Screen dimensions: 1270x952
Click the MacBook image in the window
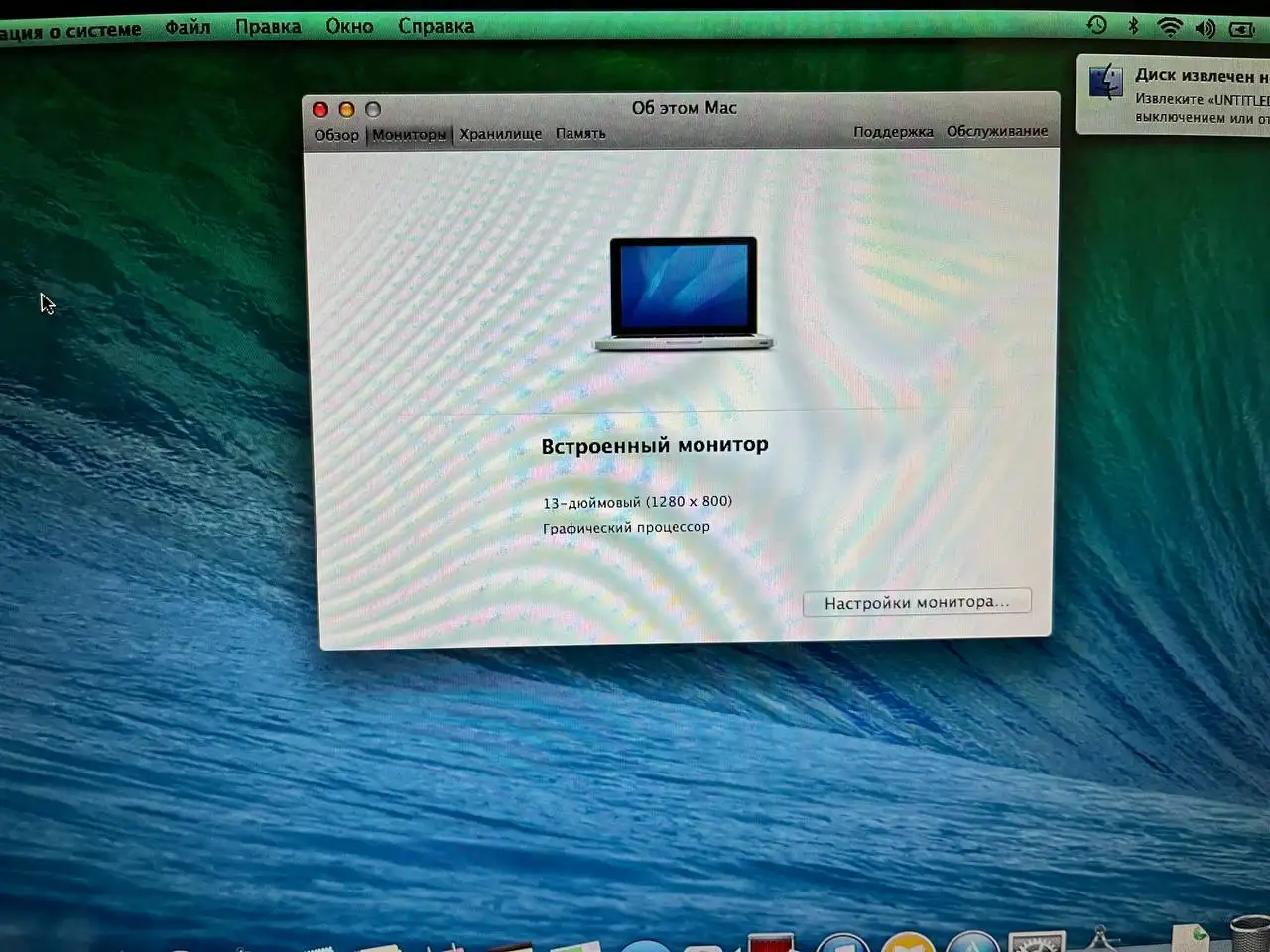click(x=683, y=293)
